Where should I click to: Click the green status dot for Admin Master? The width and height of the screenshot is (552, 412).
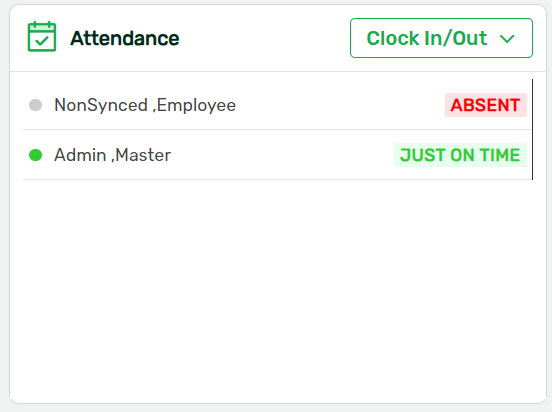(36, 155)
